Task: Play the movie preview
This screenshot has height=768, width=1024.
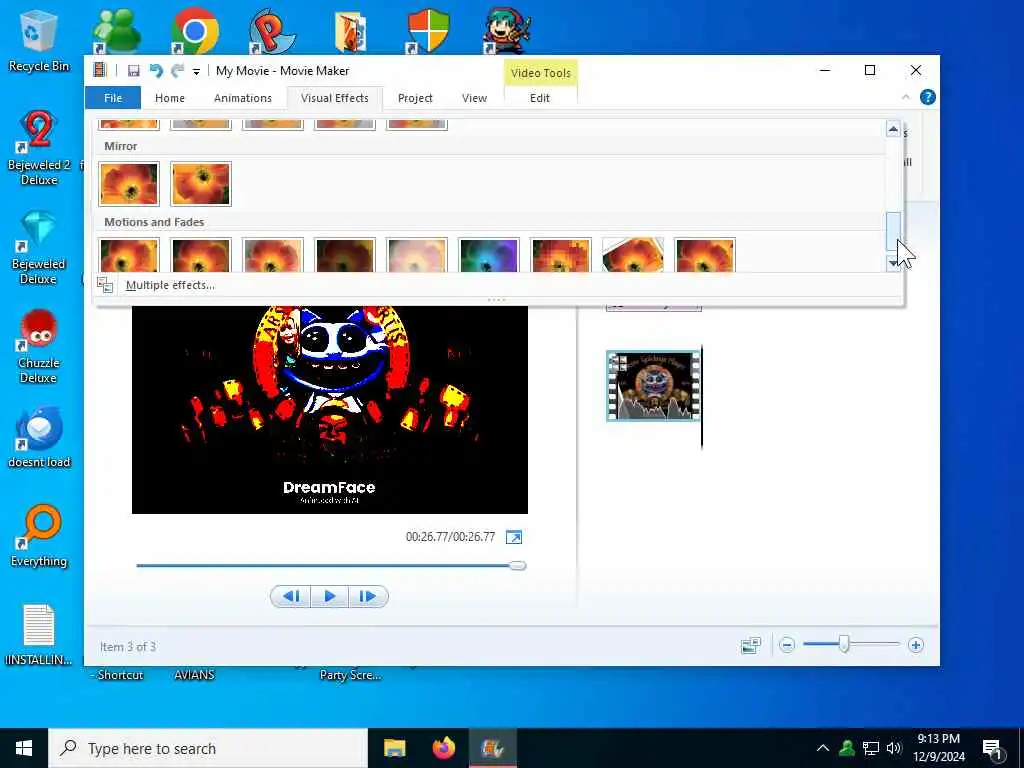Action: (330, 596)
